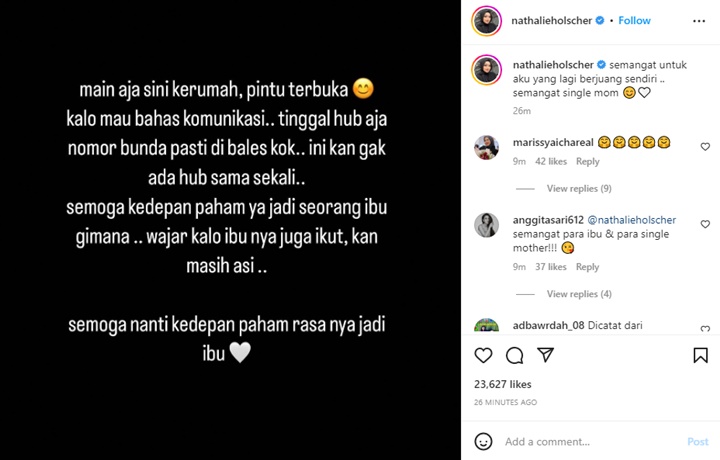This screenshot has width=720, height=460.
Task: Reply to marissyaichareal's comment
Action: [x=588, y=162]
